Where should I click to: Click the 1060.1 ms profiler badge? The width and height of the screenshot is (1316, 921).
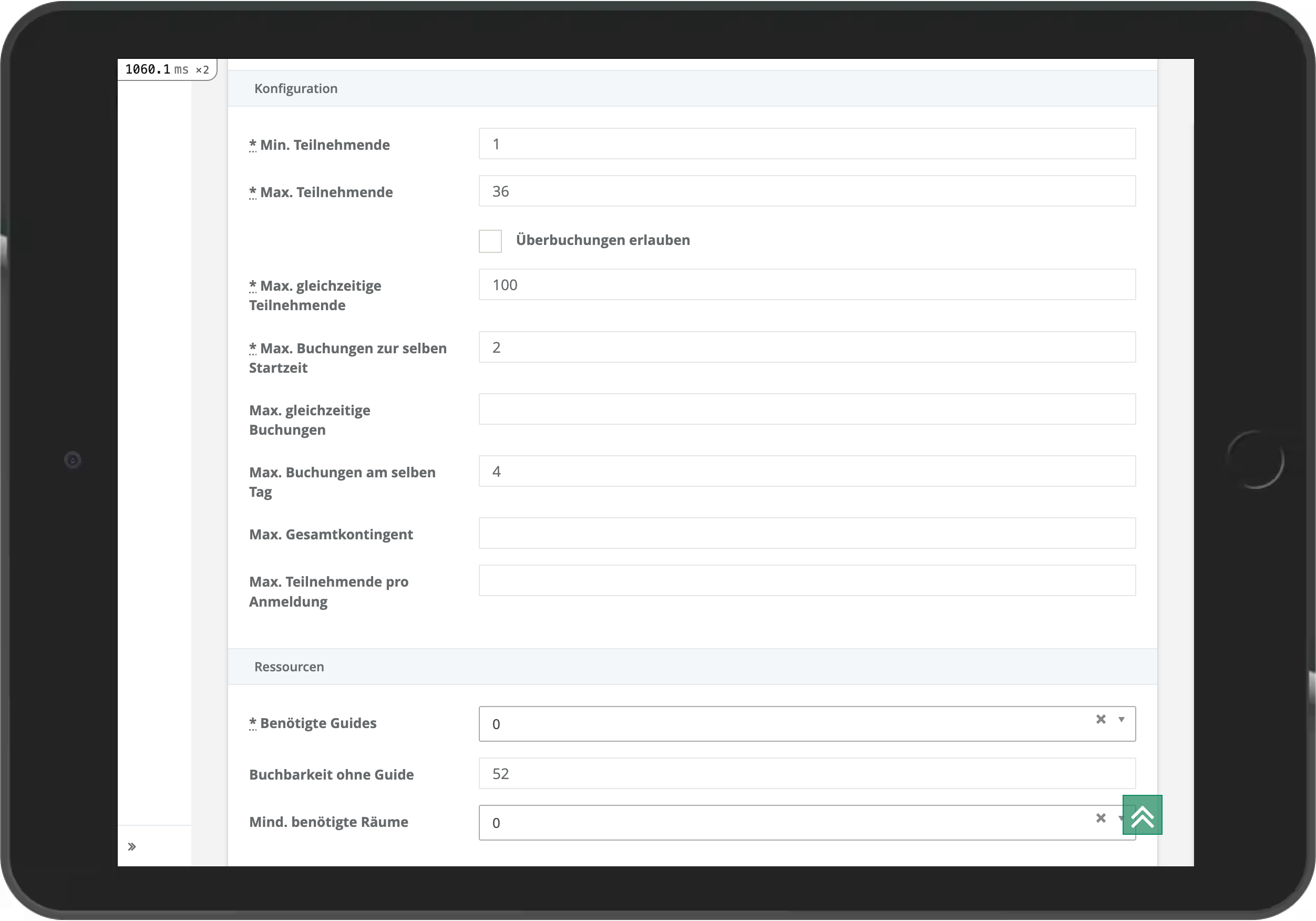coord(167,69)
